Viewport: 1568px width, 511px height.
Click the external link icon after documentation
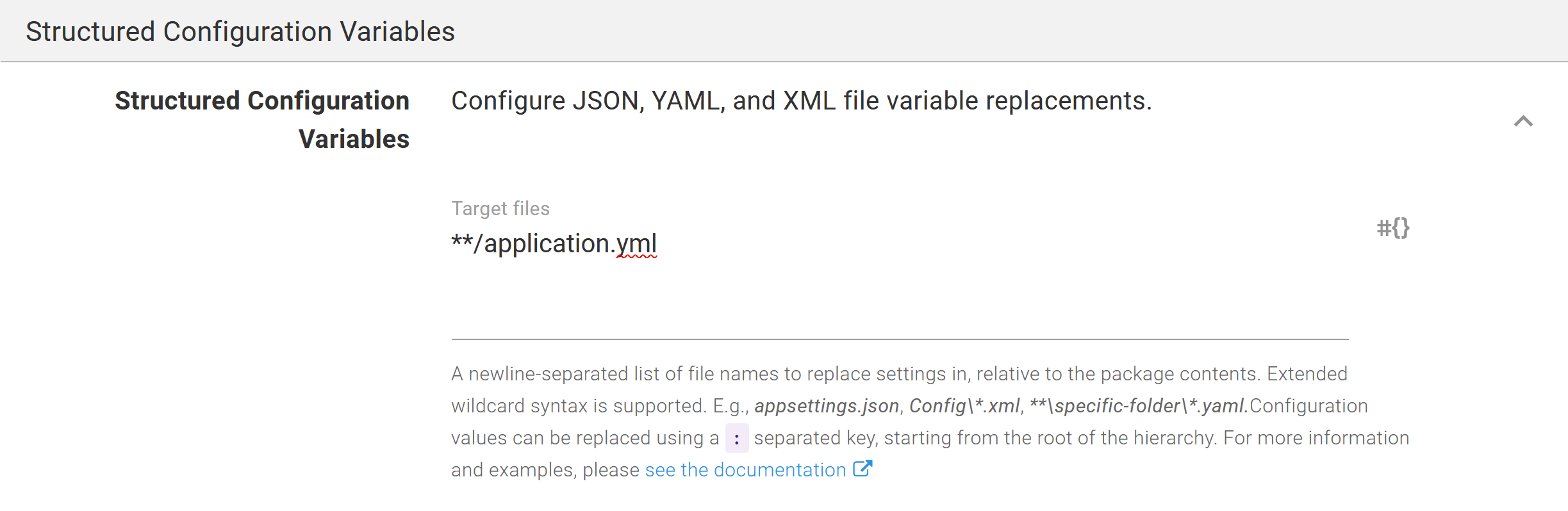(862, 469)
